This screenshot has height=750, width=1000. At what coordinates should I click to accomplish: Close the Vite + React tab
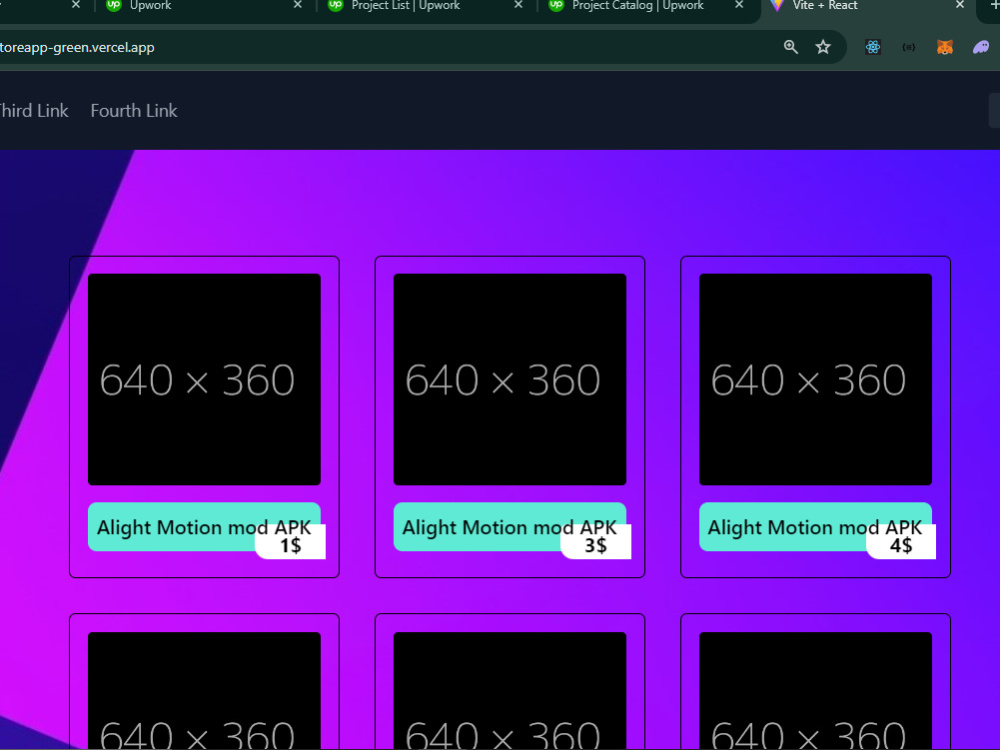pyautogui.click(x=960, y=5)
